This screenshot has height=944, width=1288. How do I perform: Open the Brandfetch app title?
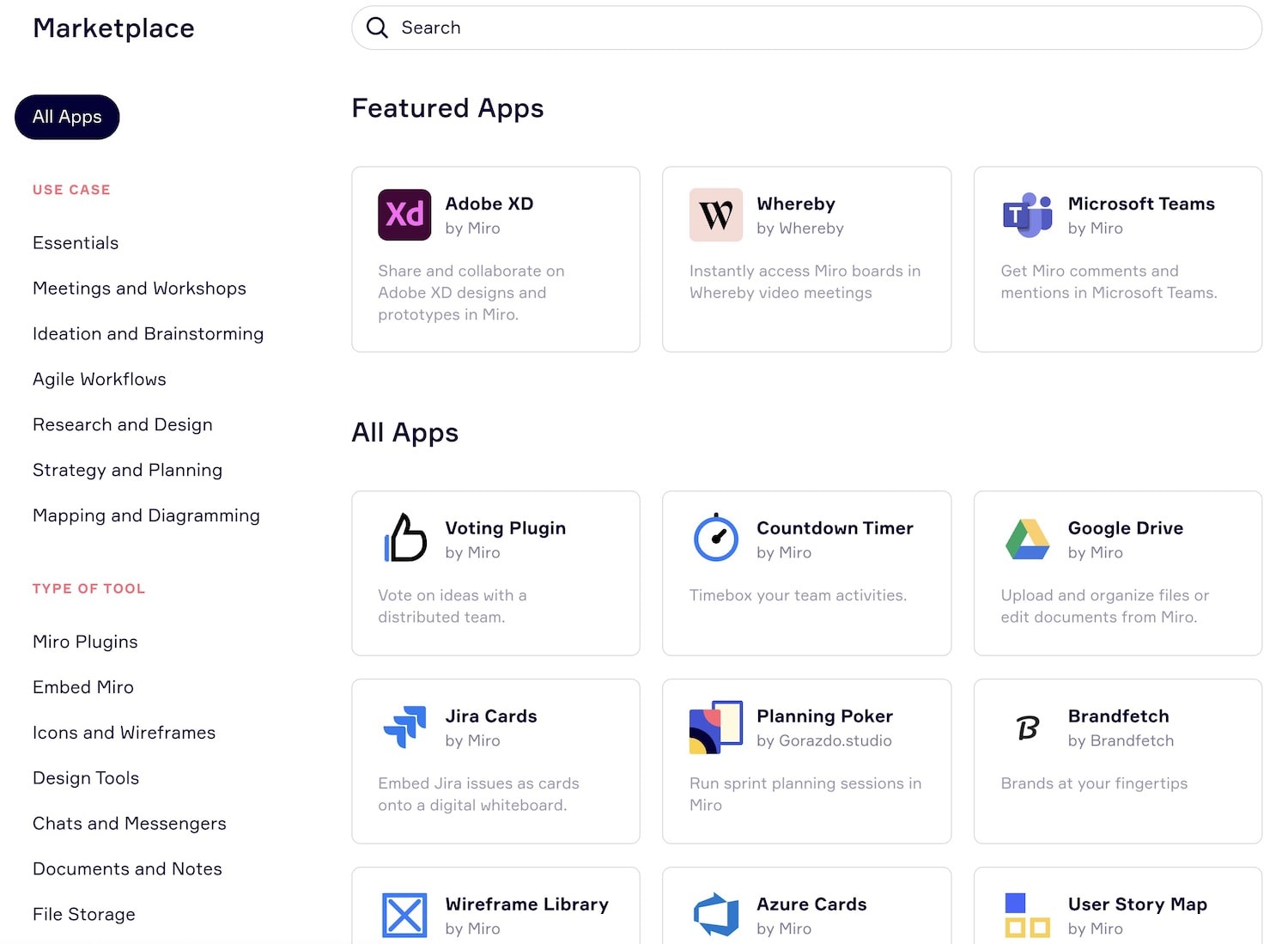[x=1119, y=716]
